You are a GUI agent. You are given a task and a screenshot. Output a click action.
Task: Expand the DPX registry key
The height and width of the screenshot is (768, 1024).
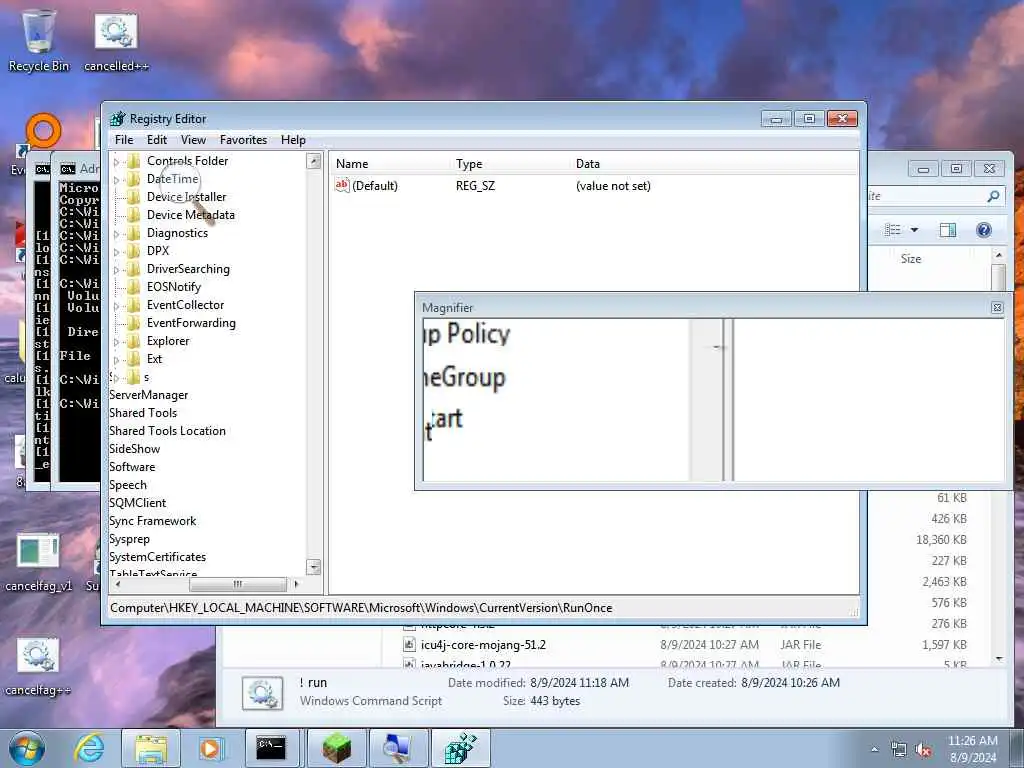click(116, 251)
